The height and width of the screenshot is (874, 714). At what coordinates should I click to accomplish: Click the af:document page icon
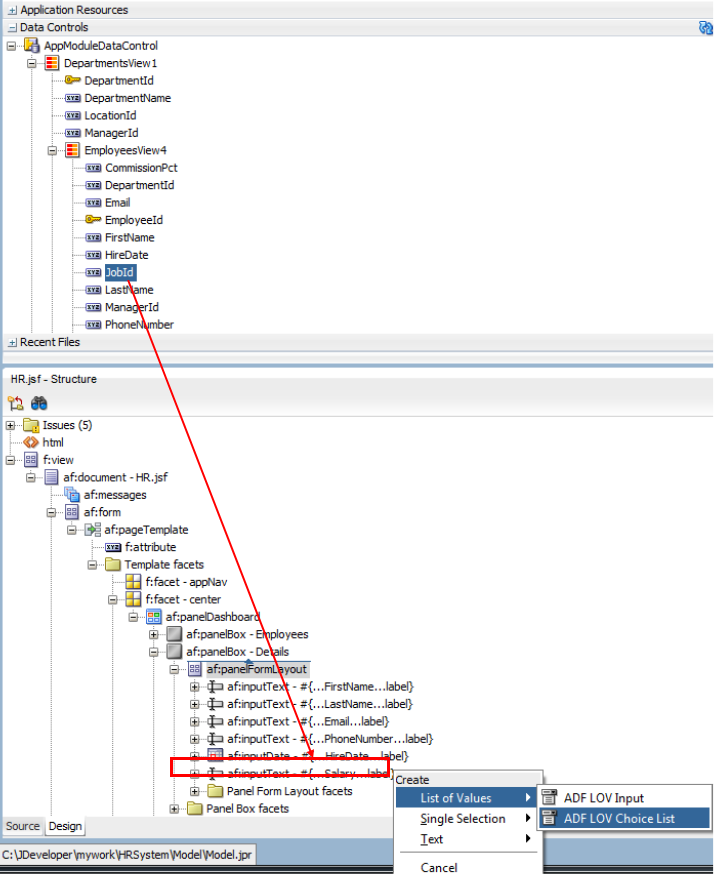coord(51,477)
